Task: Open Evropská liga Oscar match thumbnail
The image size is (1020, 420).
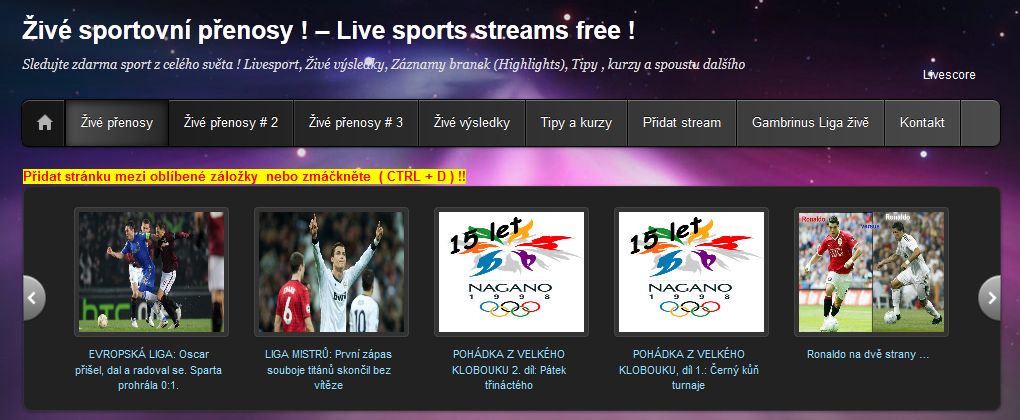Action: (x=152, y=272)
